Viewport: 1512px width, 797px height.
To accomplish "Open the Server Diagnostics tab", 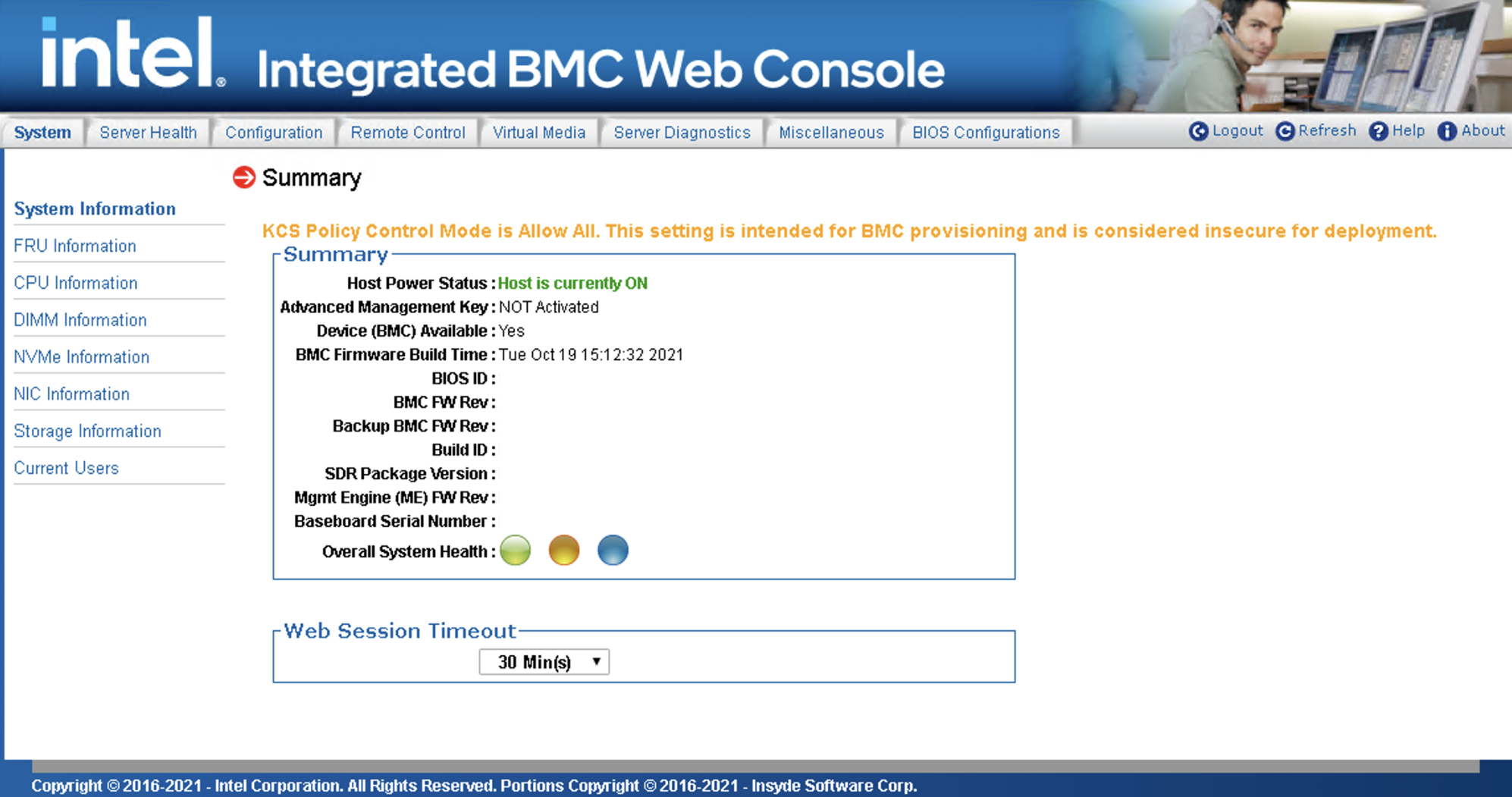I will (682, 133).
